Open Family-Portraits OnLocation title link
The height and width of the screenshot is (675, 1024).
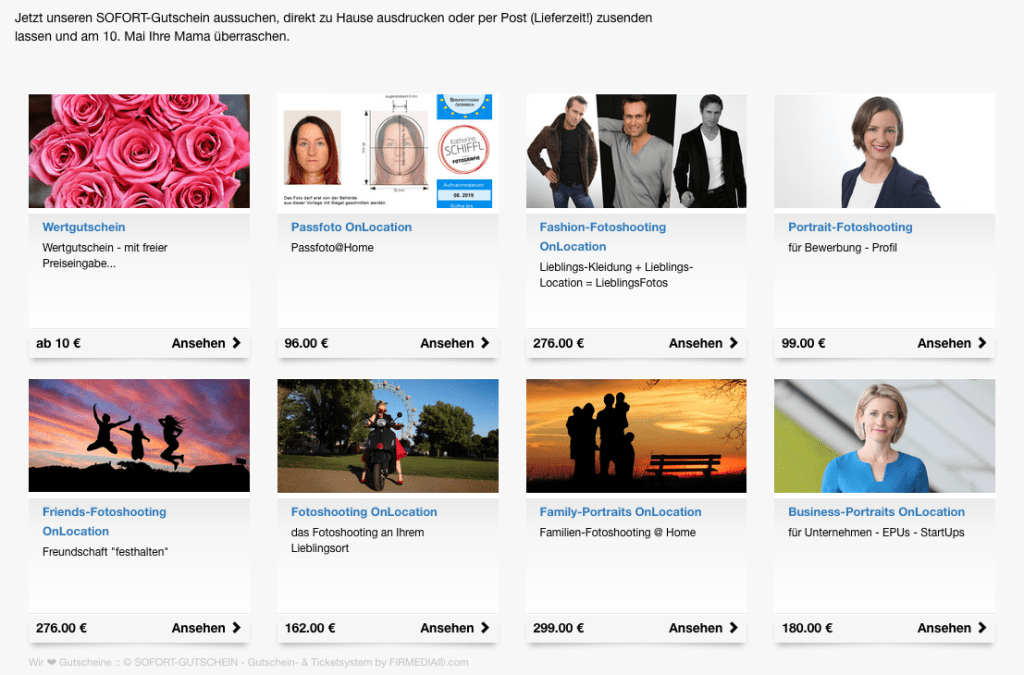(620, 512)
